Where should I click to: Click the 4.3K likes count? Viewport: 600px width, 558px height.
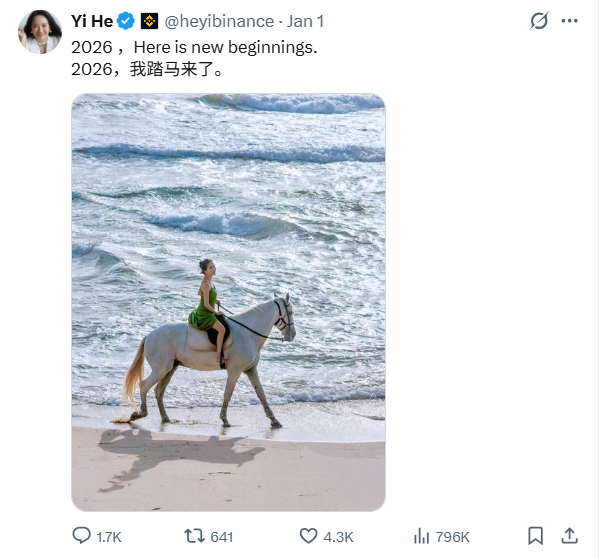(x=339, y=536)
